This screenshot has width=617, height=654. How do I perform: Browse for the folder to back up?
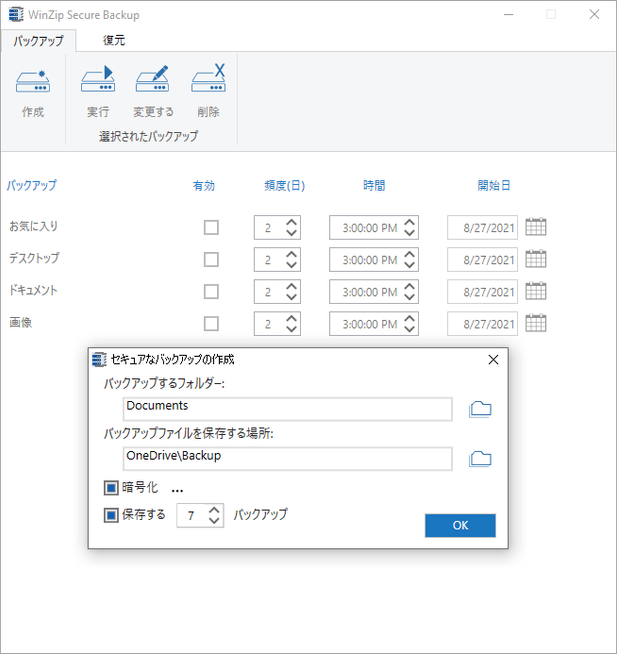pos(480,409)
